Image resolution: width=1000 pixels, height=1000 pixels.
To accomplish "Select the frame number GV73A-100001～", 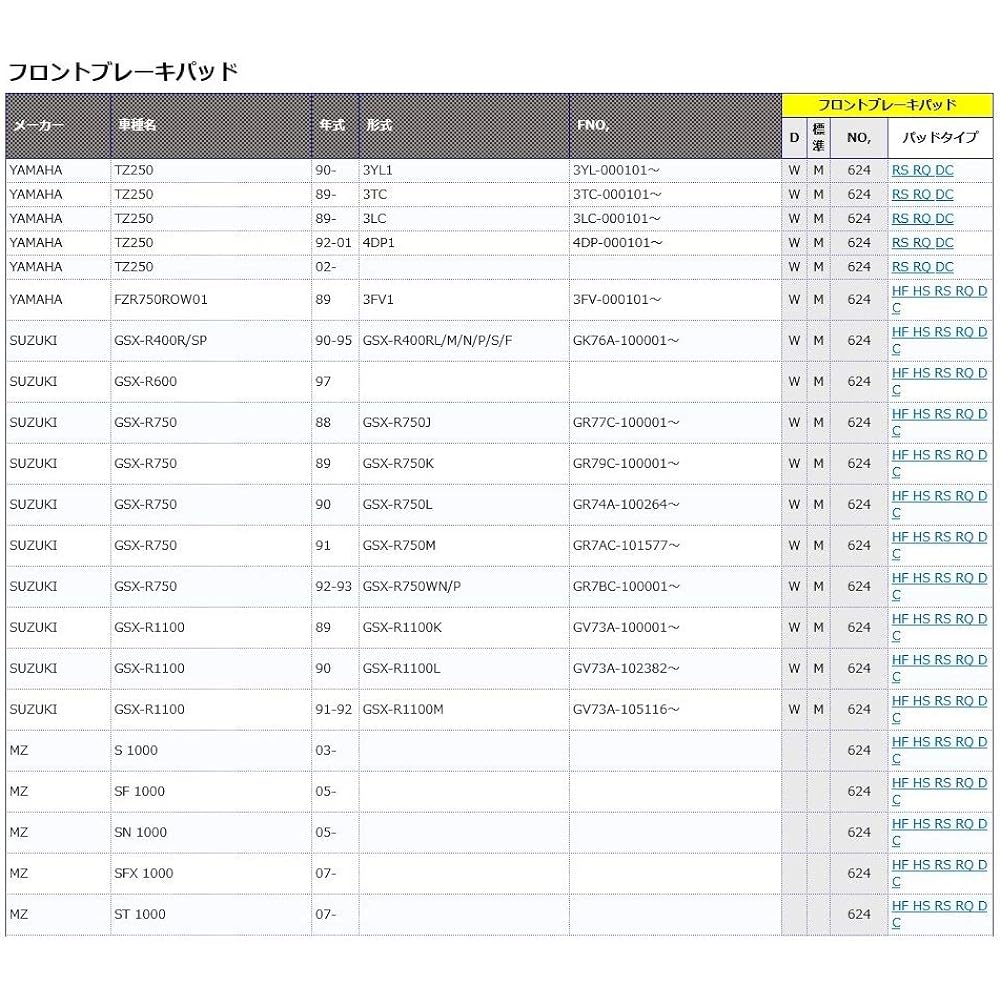I will (626, 628).
